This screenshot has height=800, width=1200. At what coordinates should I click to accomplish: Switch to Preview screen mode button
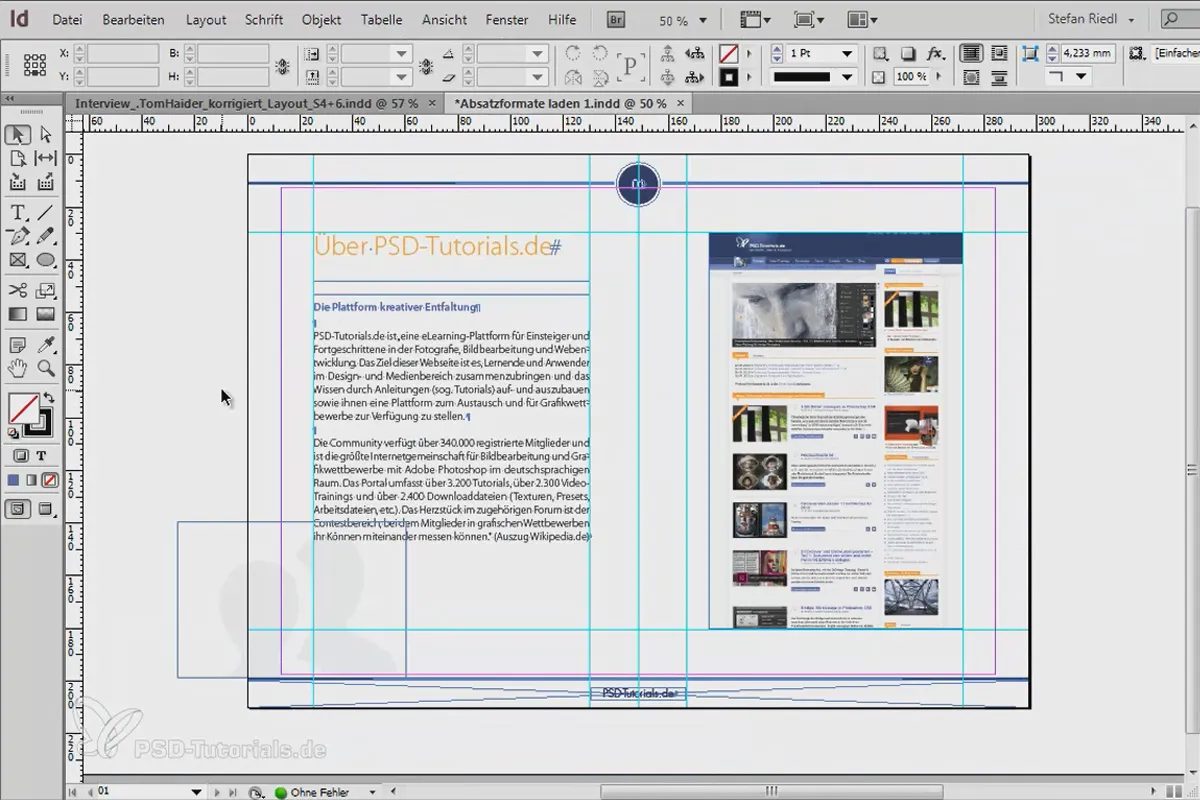[45, 508]
